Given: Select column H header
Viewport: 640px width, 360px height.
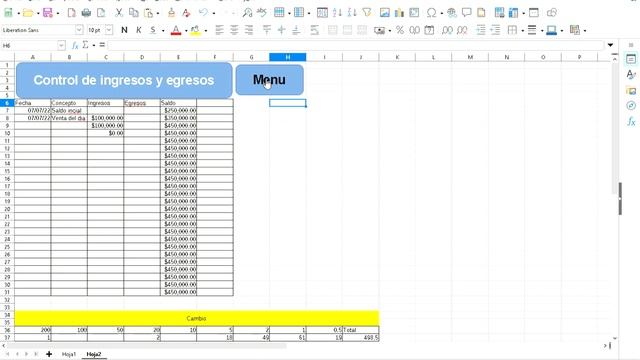Looking at the screenshot, I should point(287,57).
